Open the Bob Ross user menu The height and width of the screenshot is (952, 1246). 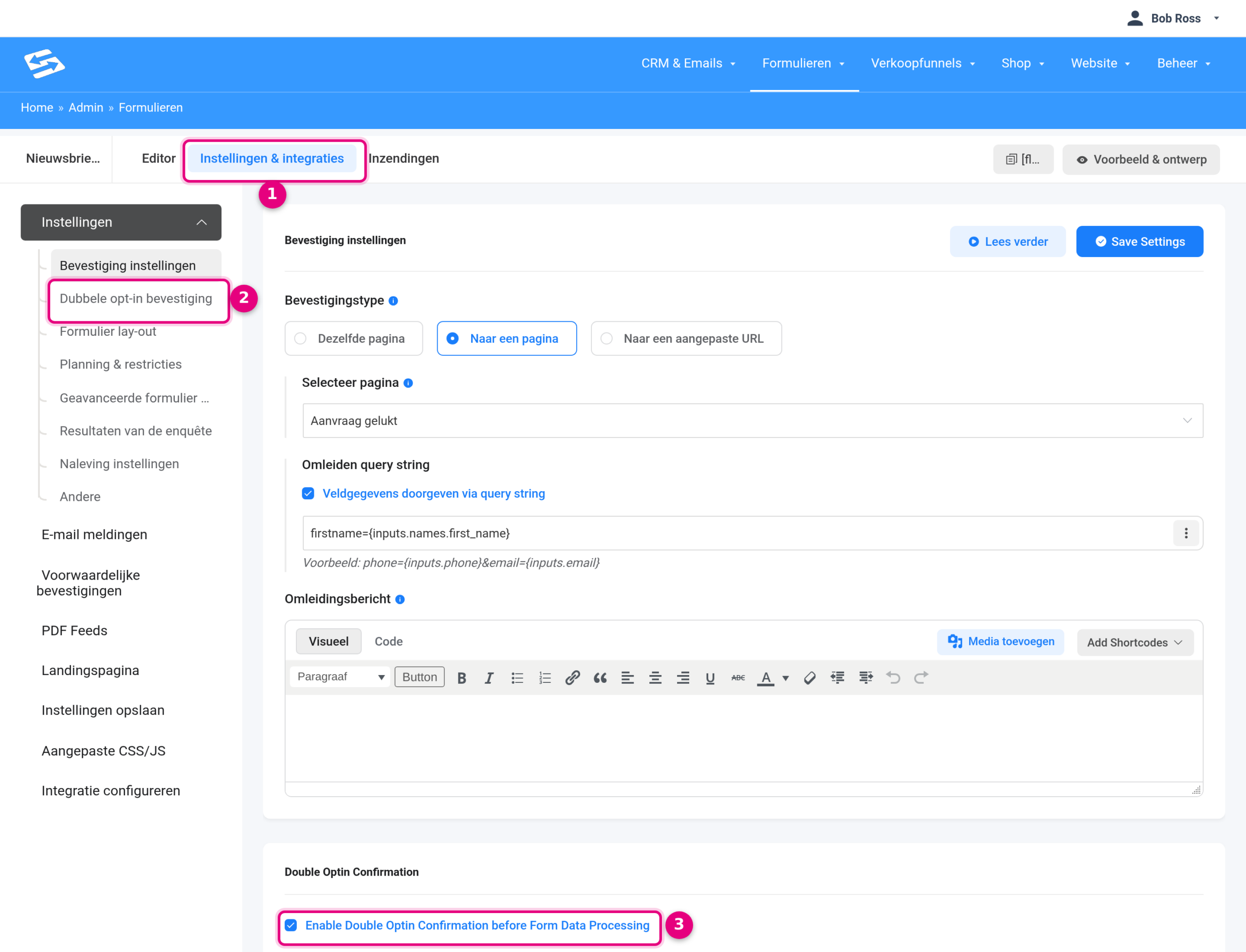(x=1173, y=18)
